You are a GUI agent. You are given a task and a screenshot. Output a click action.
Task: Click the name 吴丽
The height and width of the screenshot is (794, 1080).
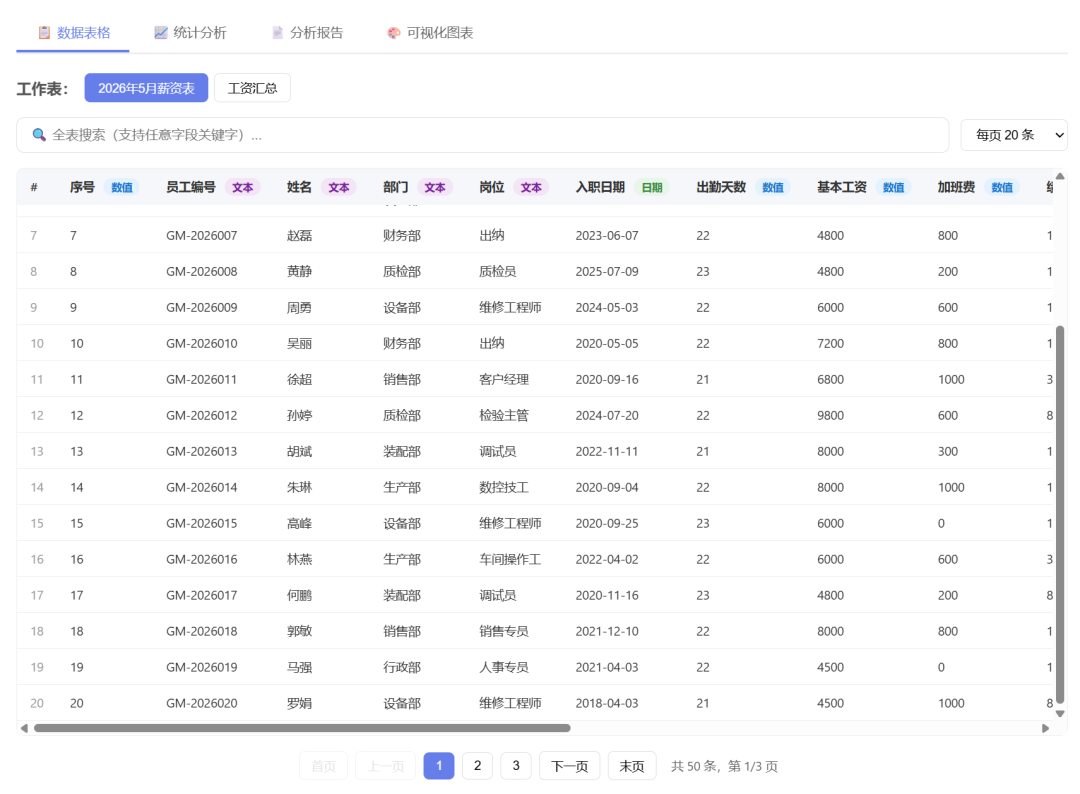coord(300,344)
